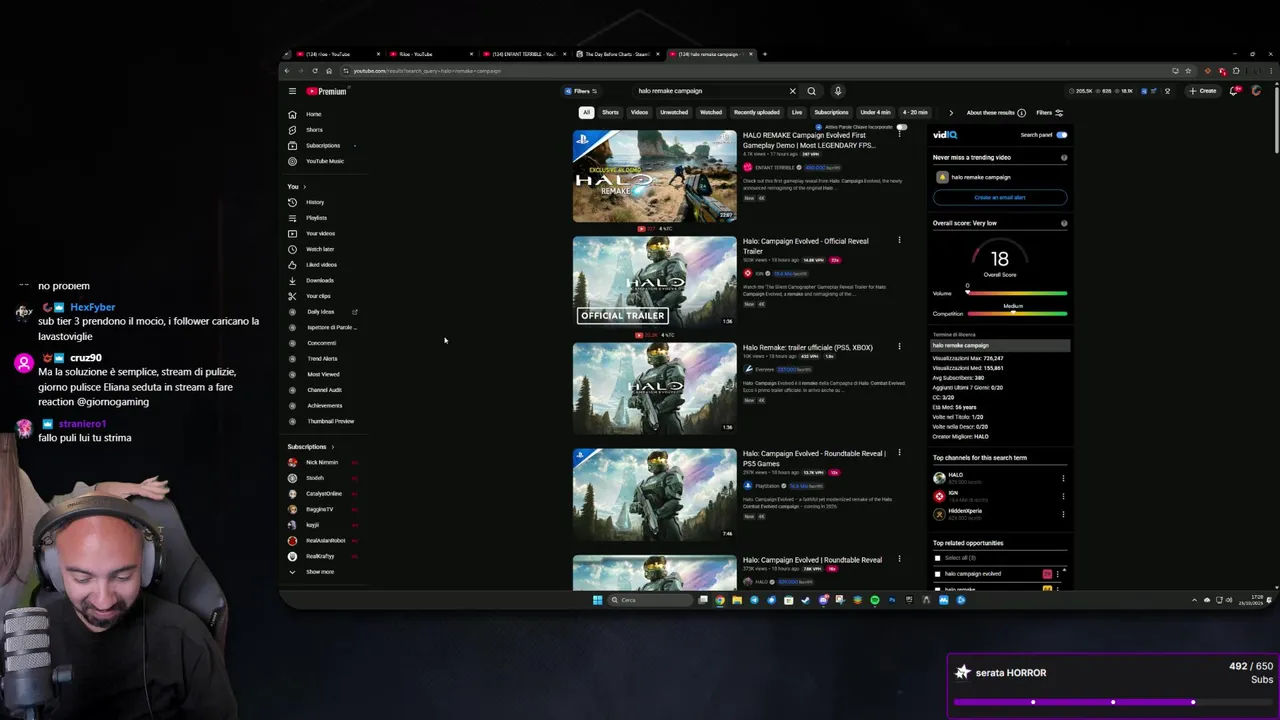This screenshot has height=720, width=1280.
Task: Check the Select all opportunities checkbox
Action: click(937, 558)
